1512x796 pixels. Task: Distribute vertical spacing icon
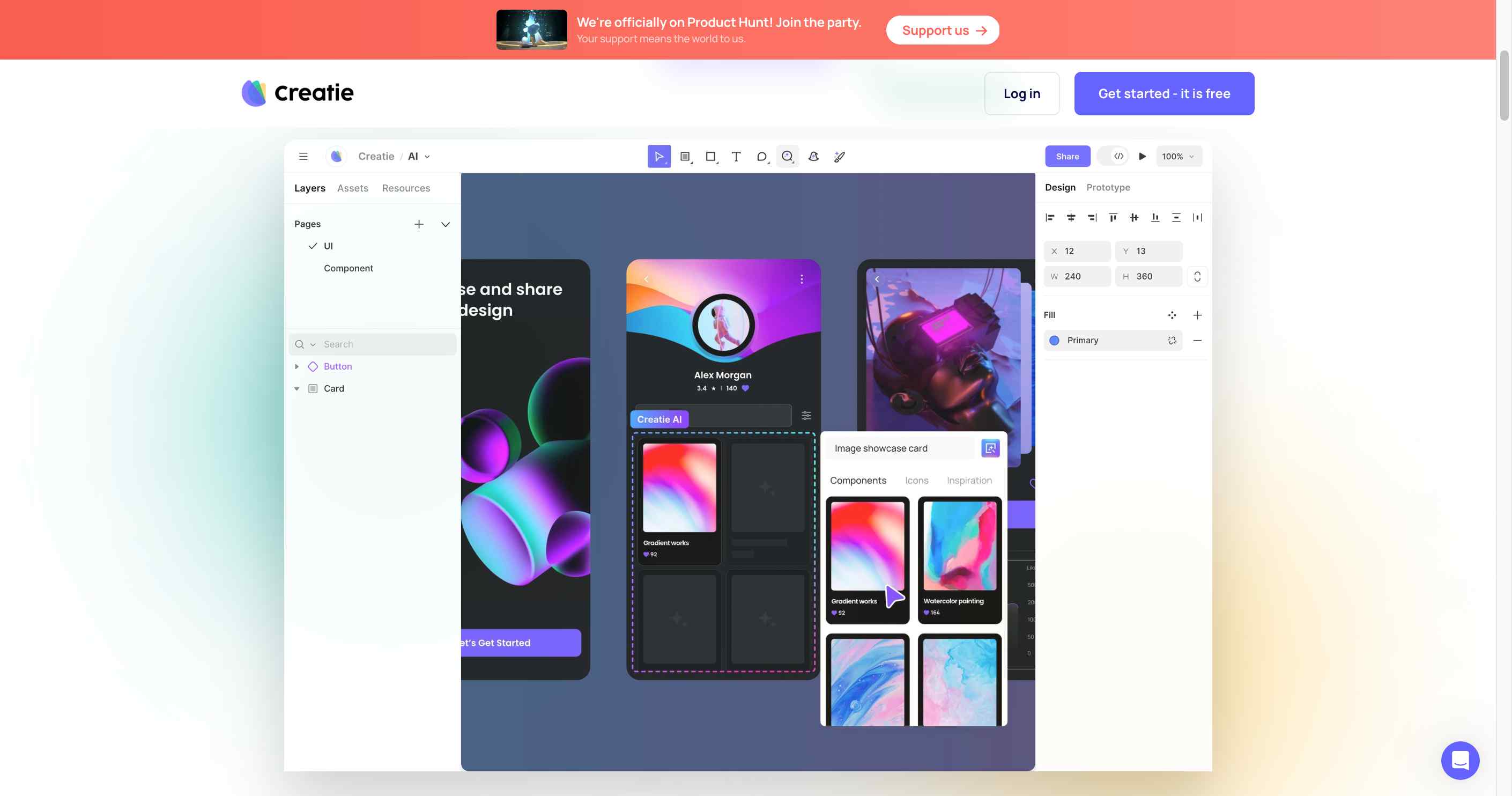(1176, 218)
